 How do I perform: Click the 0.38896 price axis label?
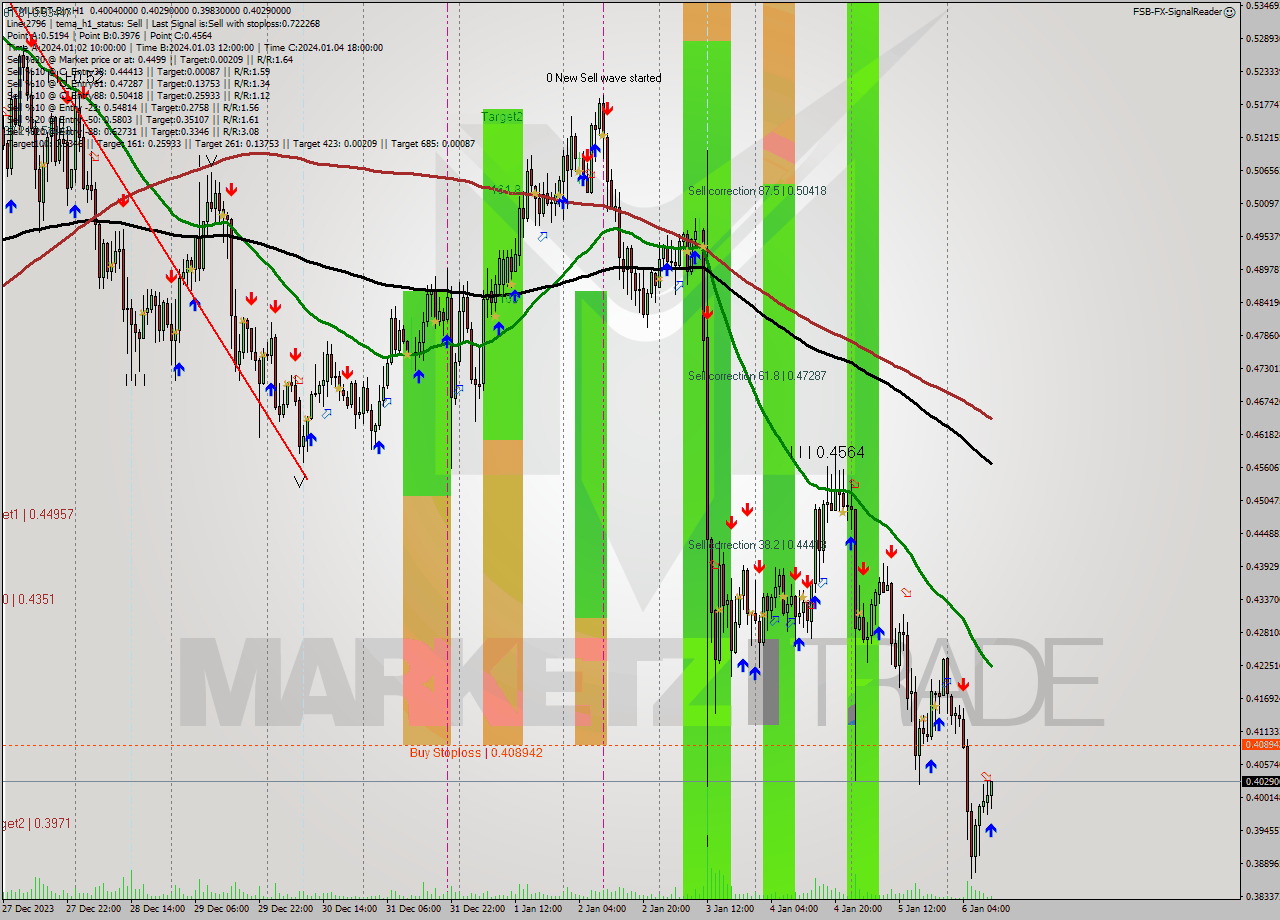coord(1260,863)
